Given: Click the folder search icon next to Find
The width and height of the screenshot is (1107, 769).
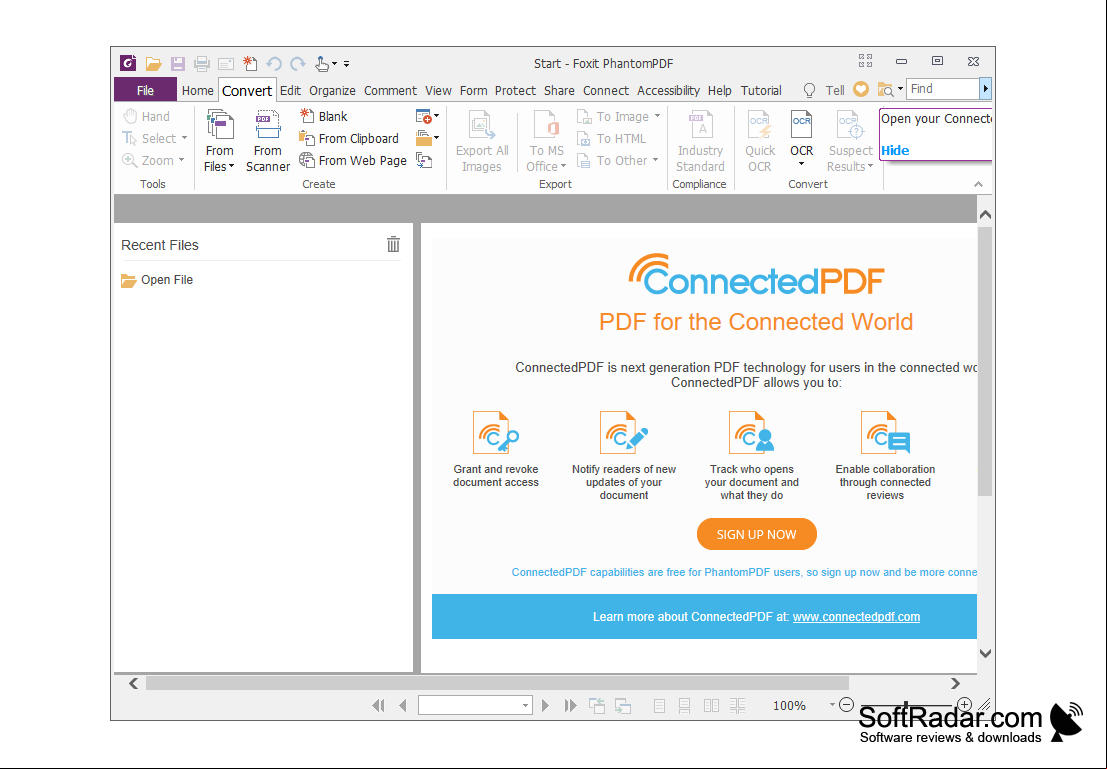Looking at the screenshot, I should (885, 90).
